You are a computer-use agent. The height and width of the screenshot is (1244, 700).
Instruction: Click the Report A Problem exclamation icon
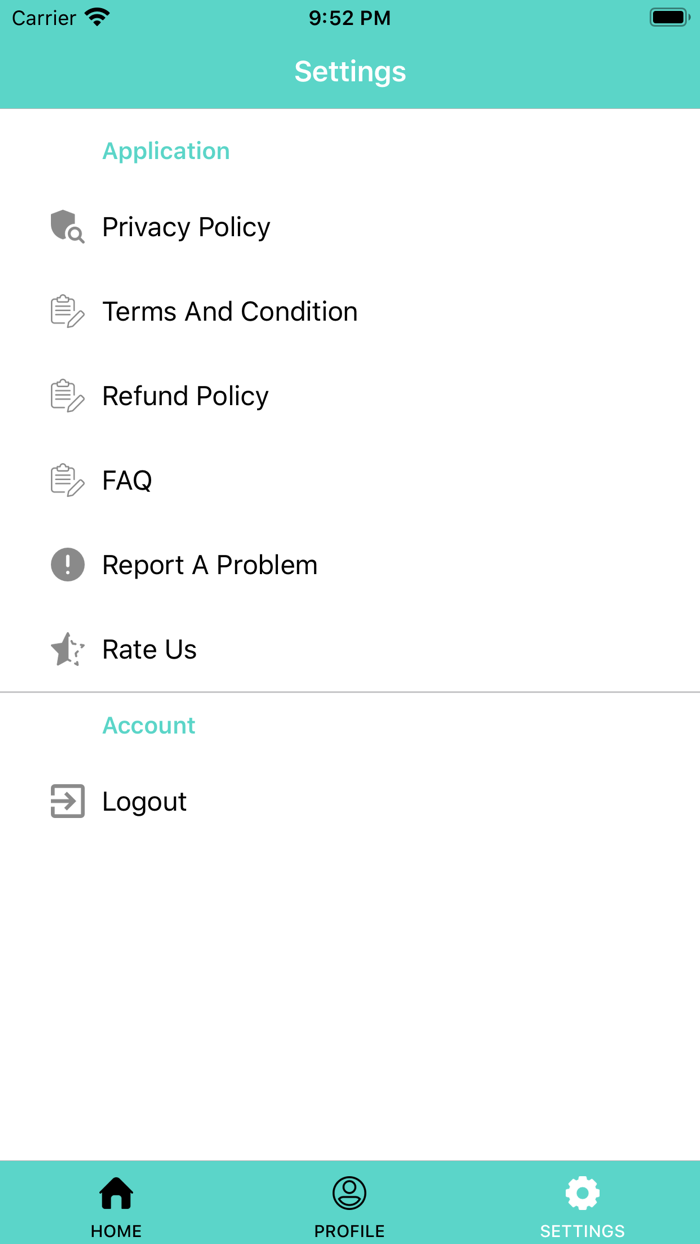click(x=67, y=565)
